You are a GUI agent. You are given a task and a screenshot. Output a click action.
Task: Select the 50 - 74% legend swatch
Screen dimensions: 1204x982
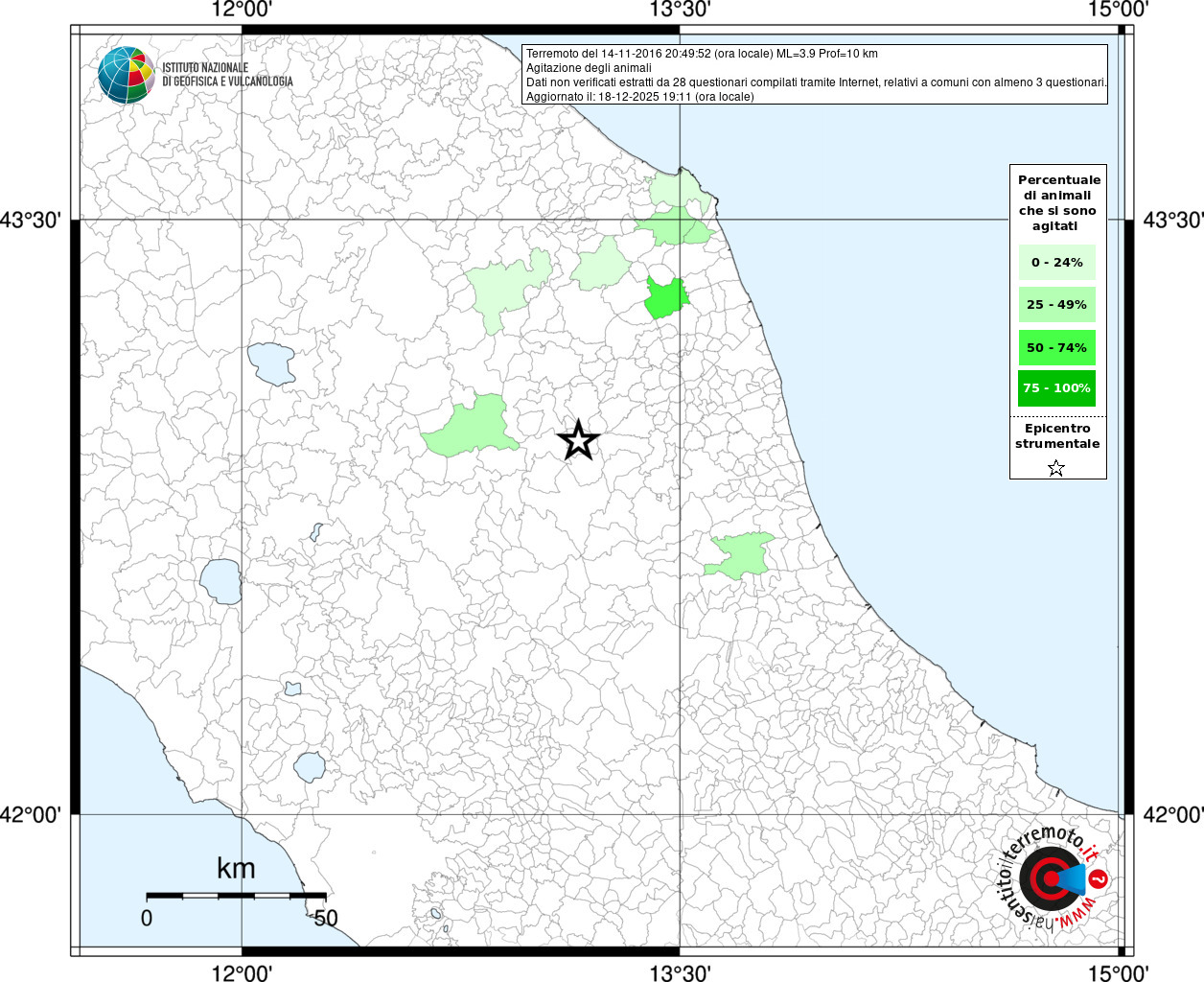1056,347
